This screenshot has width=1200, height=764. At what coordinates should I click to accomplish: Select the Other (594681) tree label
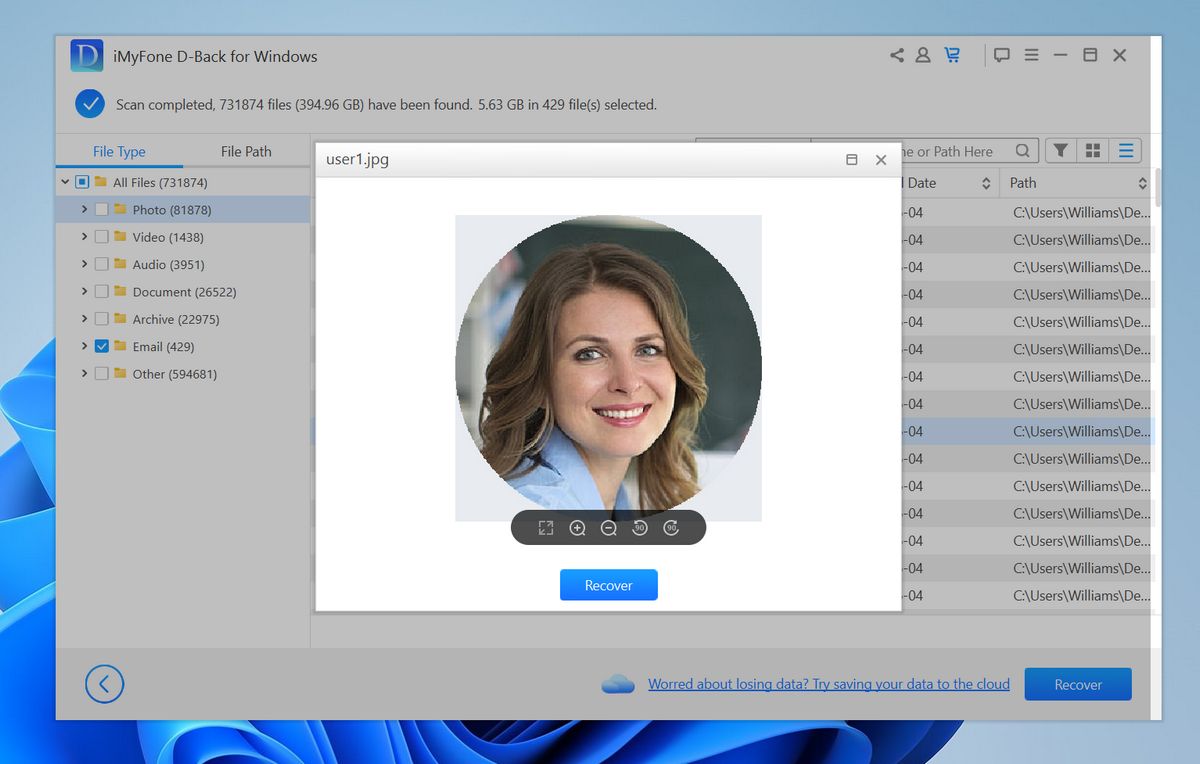click(x=175, y=374)
